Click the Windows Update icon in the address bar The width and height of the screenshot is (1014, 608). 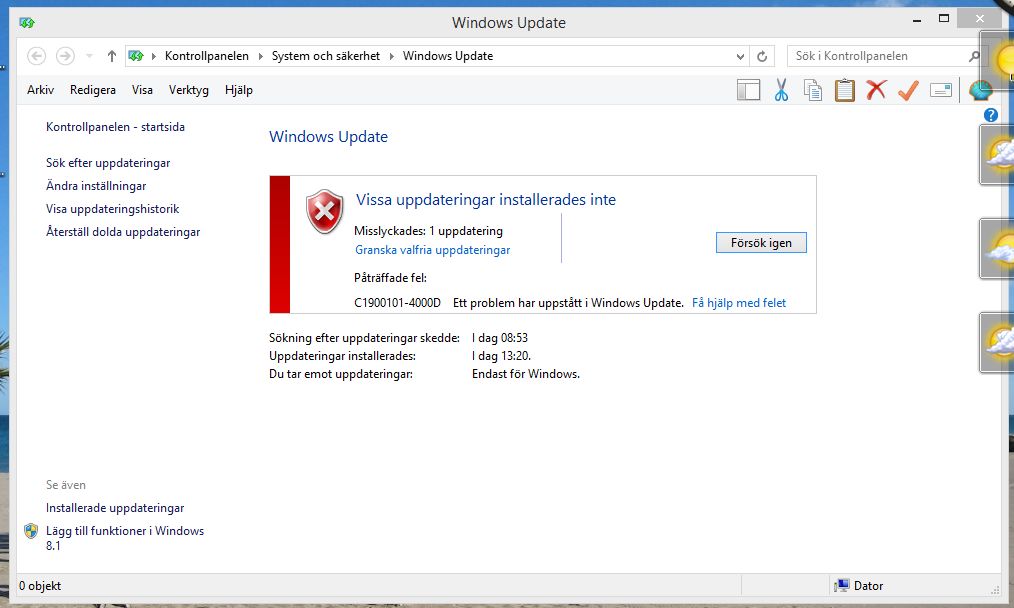[x=136, y=56]
